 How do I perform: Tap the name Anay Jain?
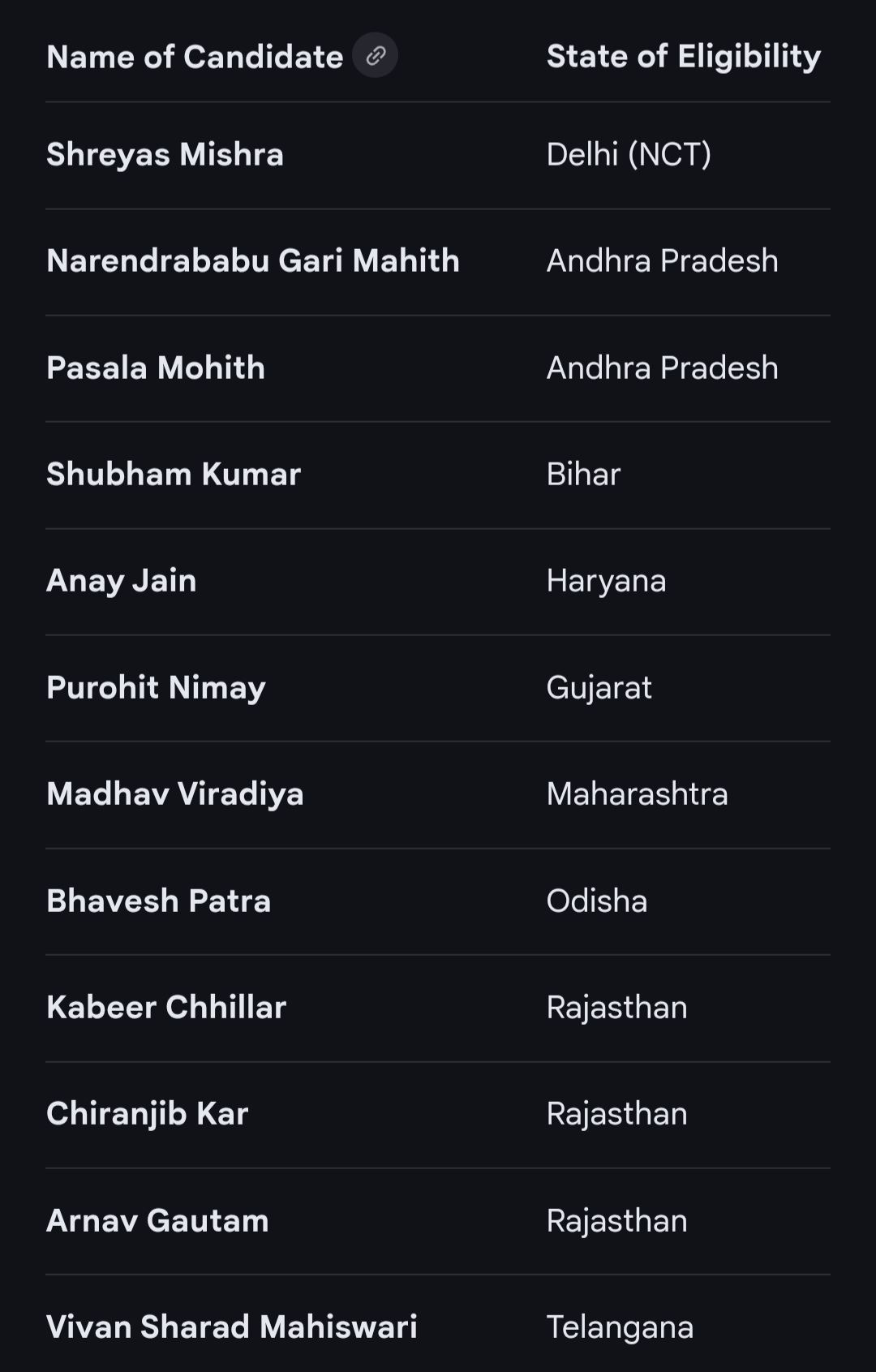tap(122, 581)
